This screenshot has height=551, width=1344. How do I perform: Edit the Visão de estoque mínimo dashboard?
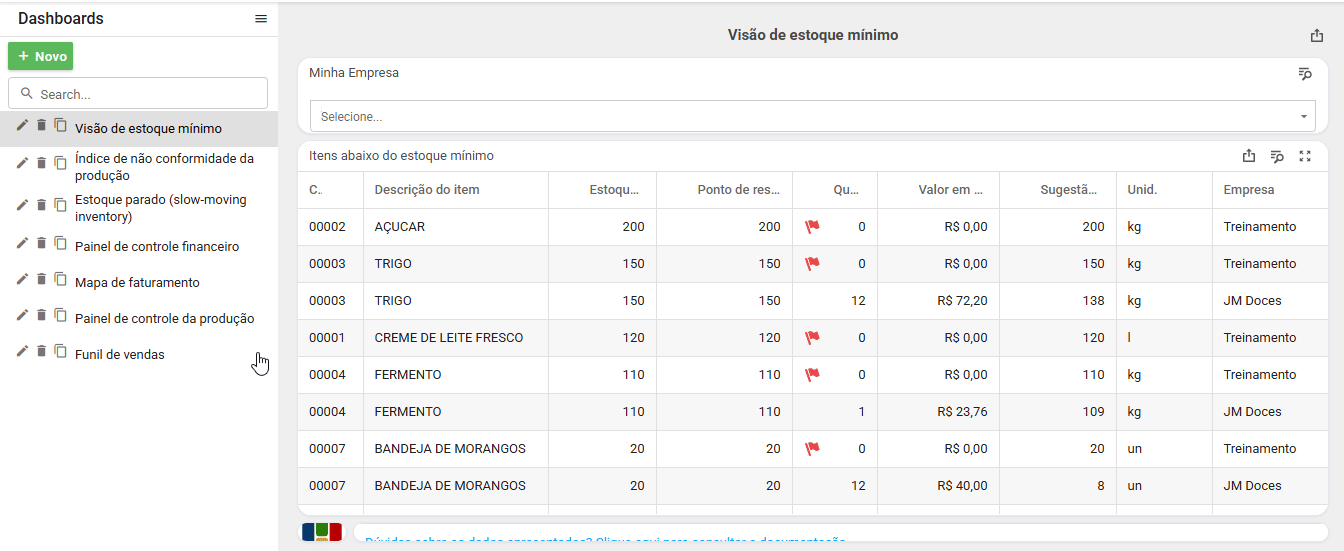(x=22, y=125)
